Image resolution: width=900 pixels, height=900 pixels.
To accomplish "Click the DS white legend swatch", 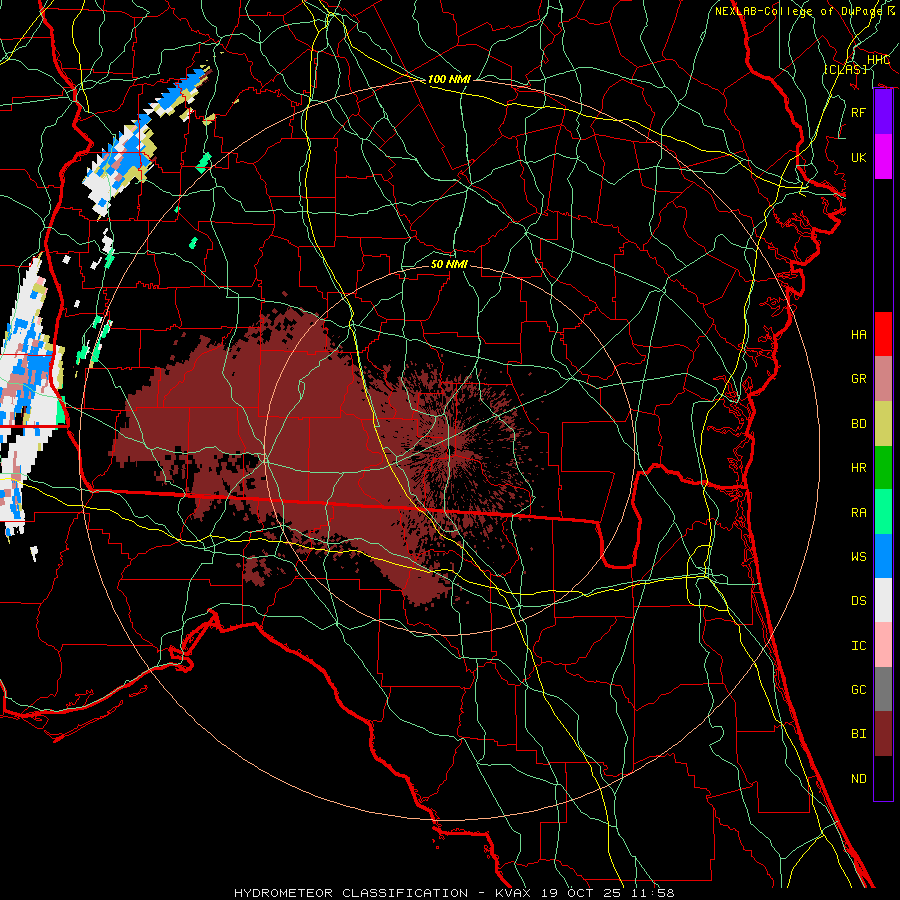I will coord(883,600).
